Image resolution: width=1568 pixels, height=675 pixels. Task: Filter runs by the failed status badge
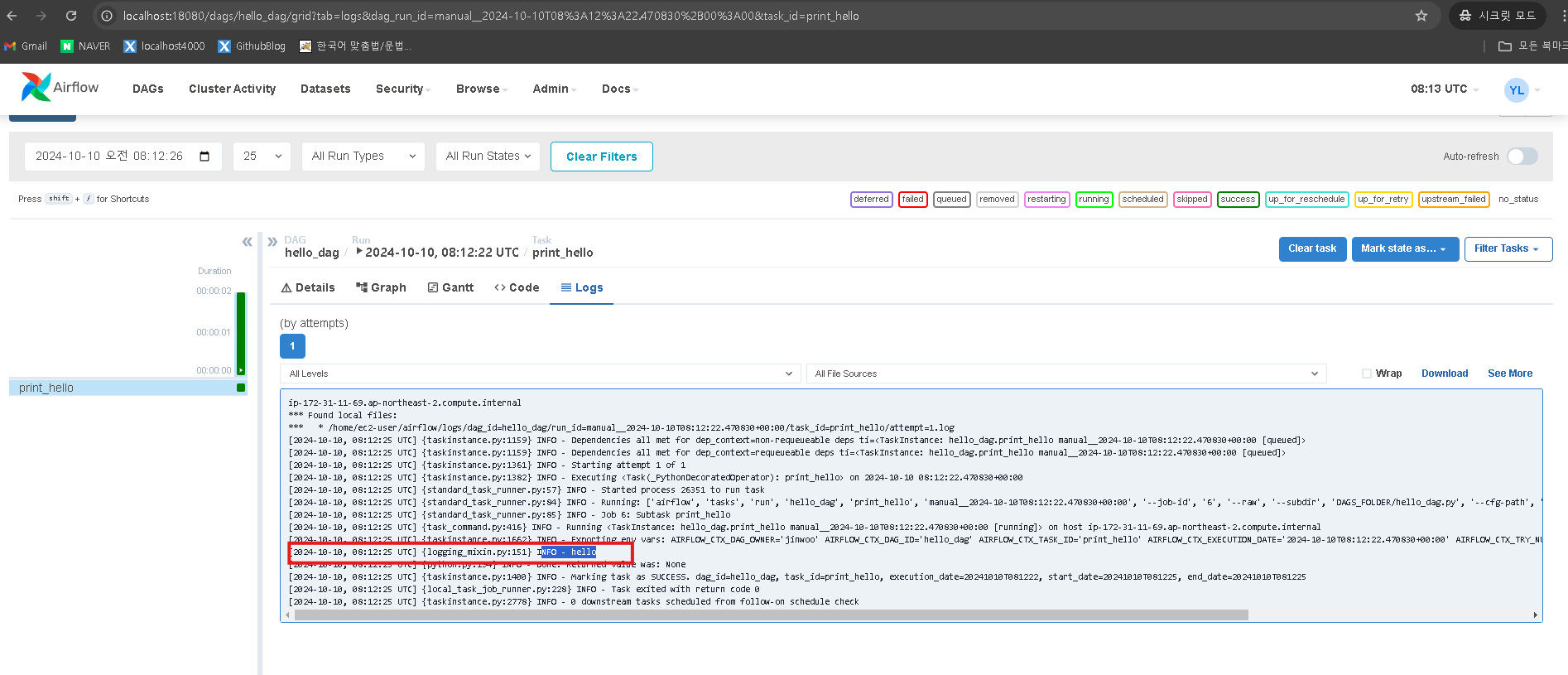912,200
